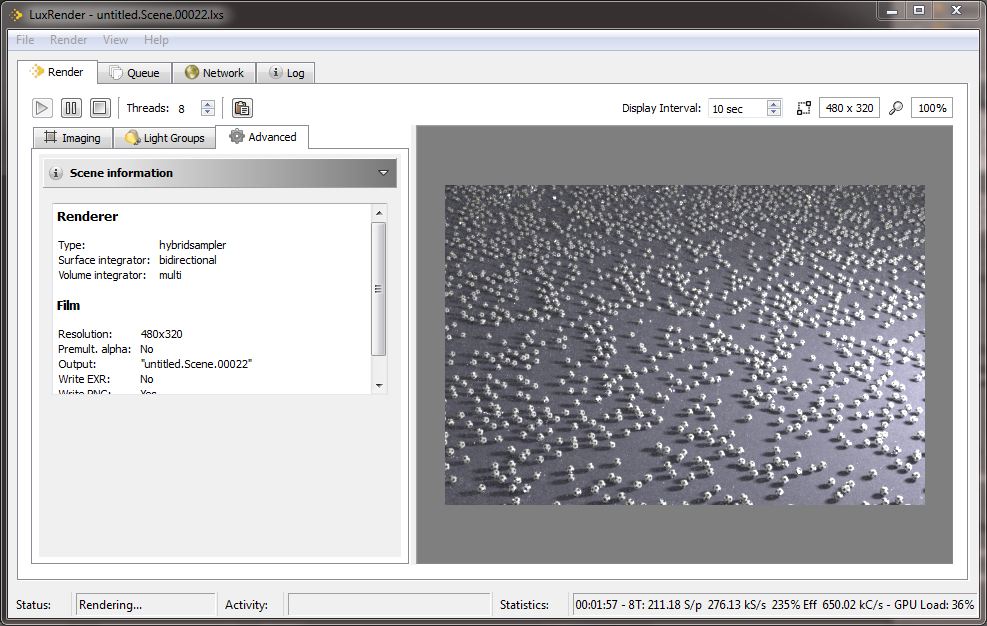Viewport: 987px width, 626px height.
Task: Open the View menu
Action: coord(115,40)
